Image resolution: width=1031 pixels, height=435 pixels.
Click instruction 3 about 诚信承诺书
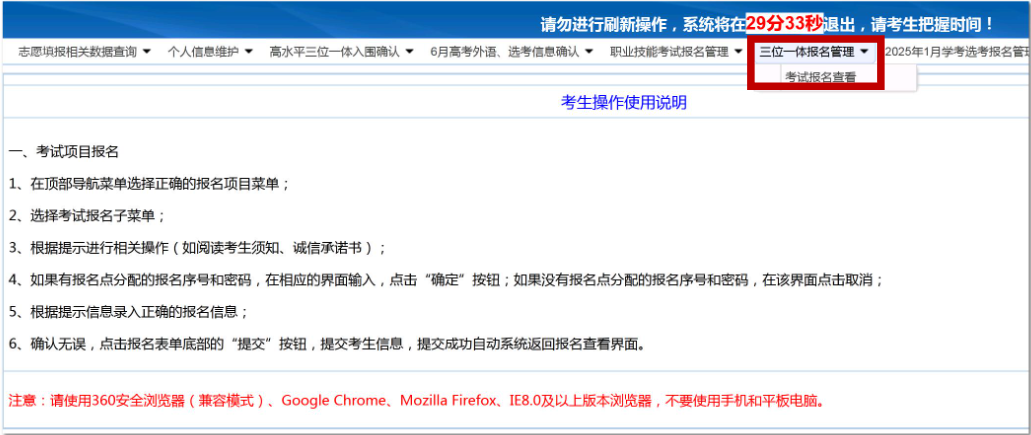(198, 248)
